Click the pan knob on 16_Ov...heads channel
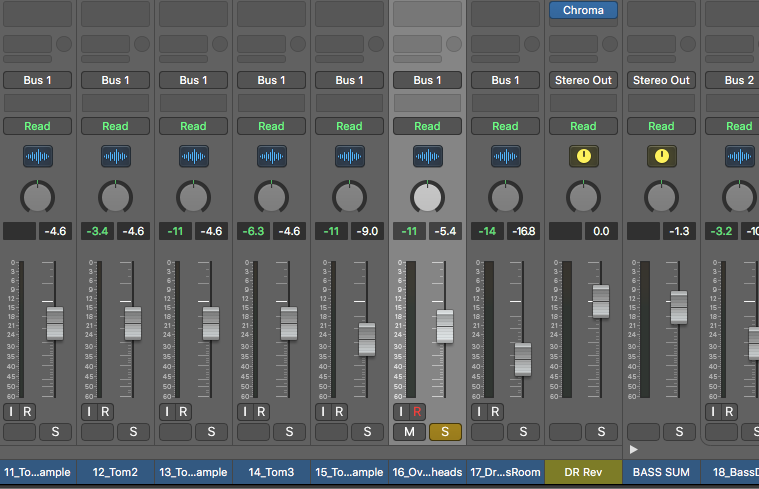Screen dimensions: 759x489 (427, 197)
